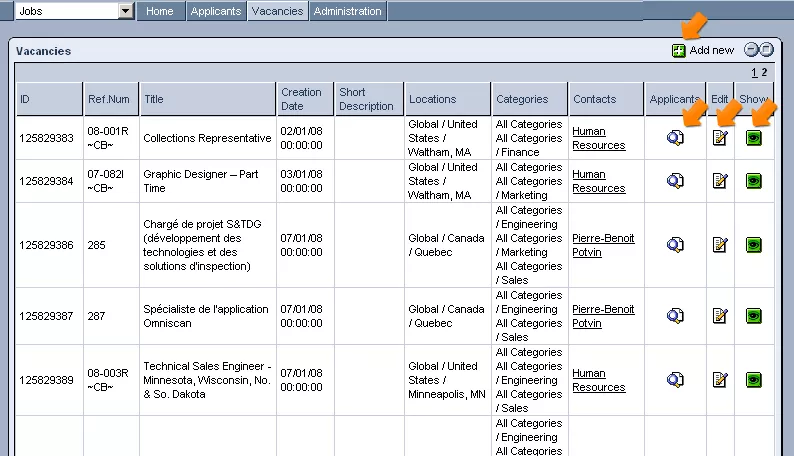Expand the Vacancies panel with square button
This screenshot has height=456, width=794.
coord(766,49)
